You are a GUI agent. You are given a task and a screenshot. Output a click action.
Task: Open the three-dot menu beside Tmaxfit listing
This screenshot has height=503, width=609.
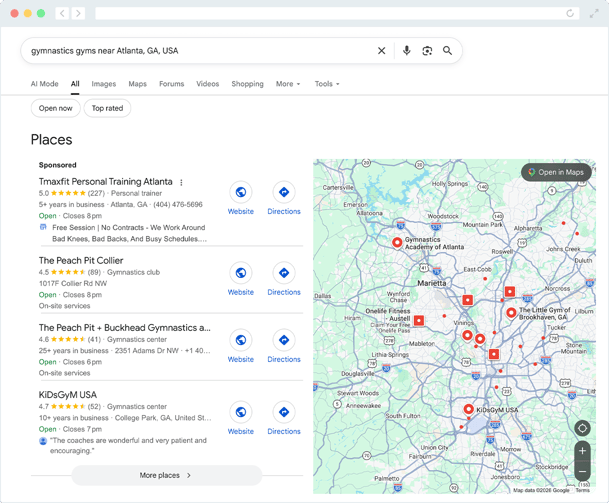[181, 182]
